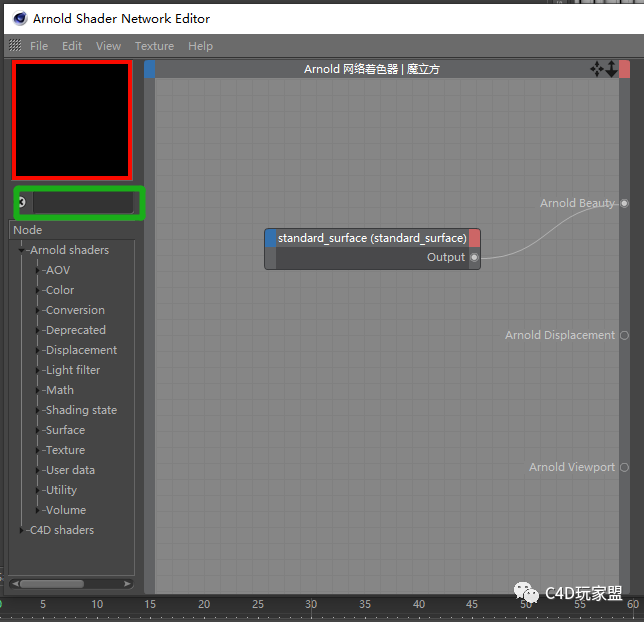Select the Texture tree item in node list
Image resolution: width=644 pixels, height=622 pixels.
click(65, 450)
